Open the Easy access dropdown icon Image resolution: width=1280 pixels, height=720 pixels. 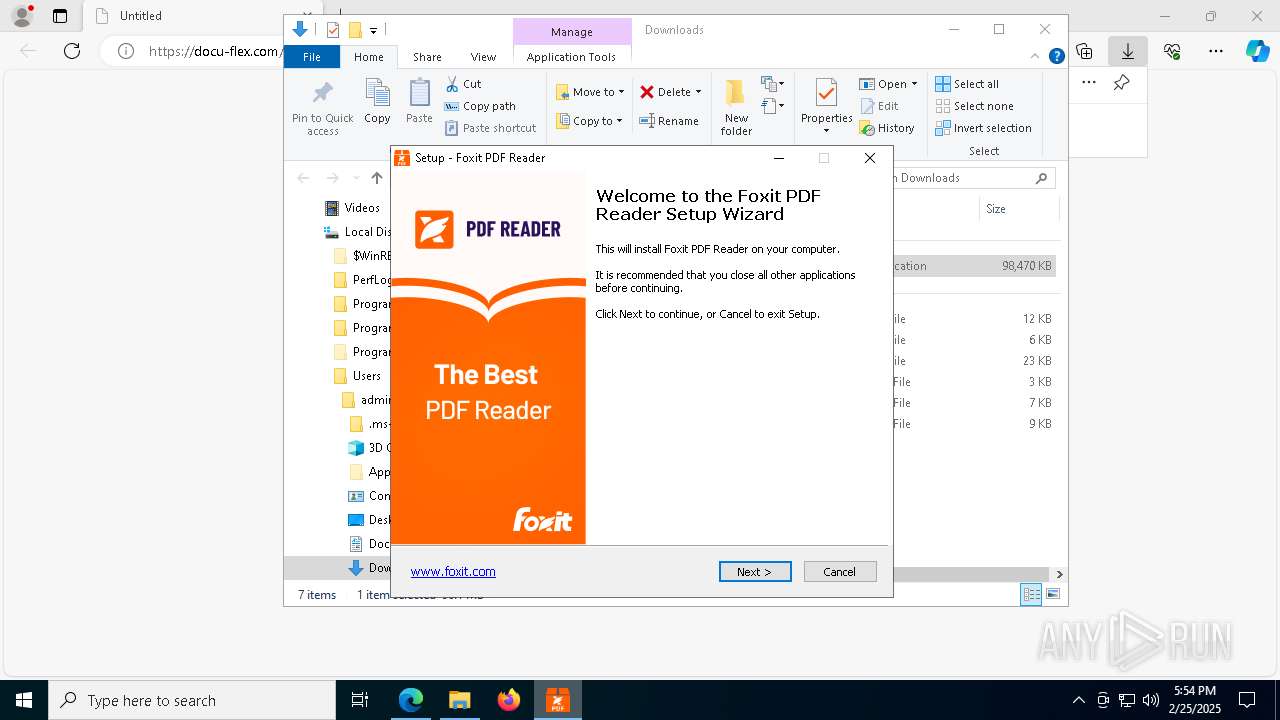[x=772, y=105]
